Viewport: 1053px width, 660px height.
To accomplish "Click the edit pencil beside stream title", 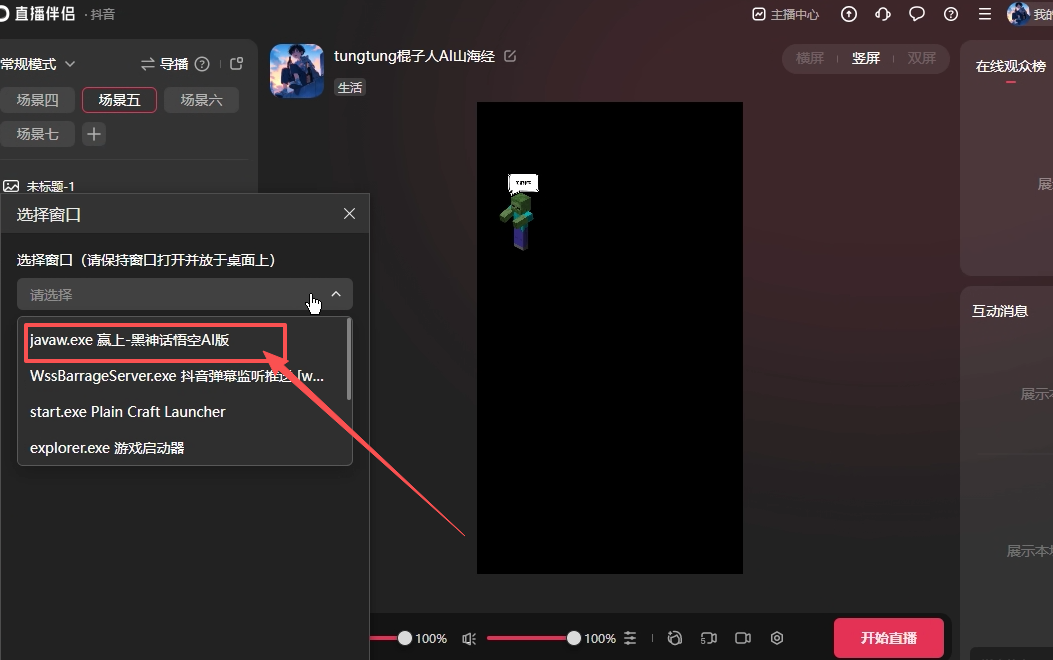I will point(510,56).
